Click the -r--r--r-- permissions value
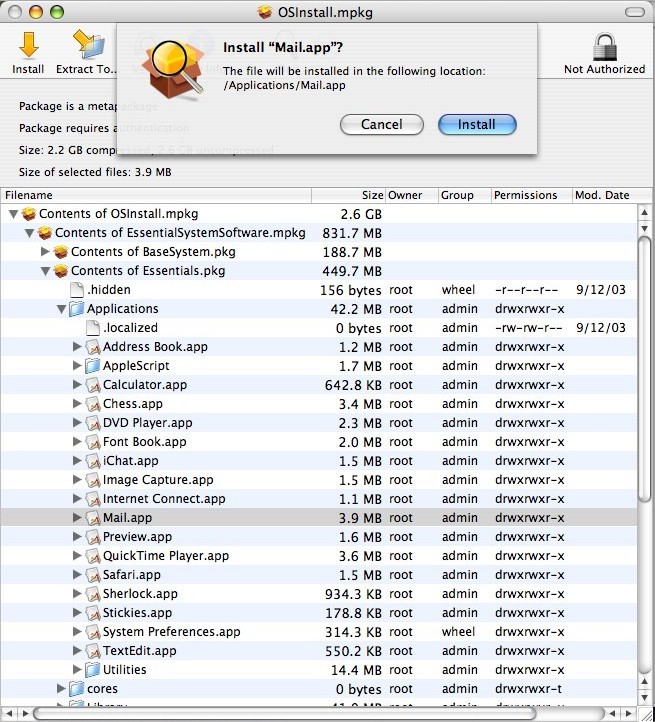 [x=526, y=290]
